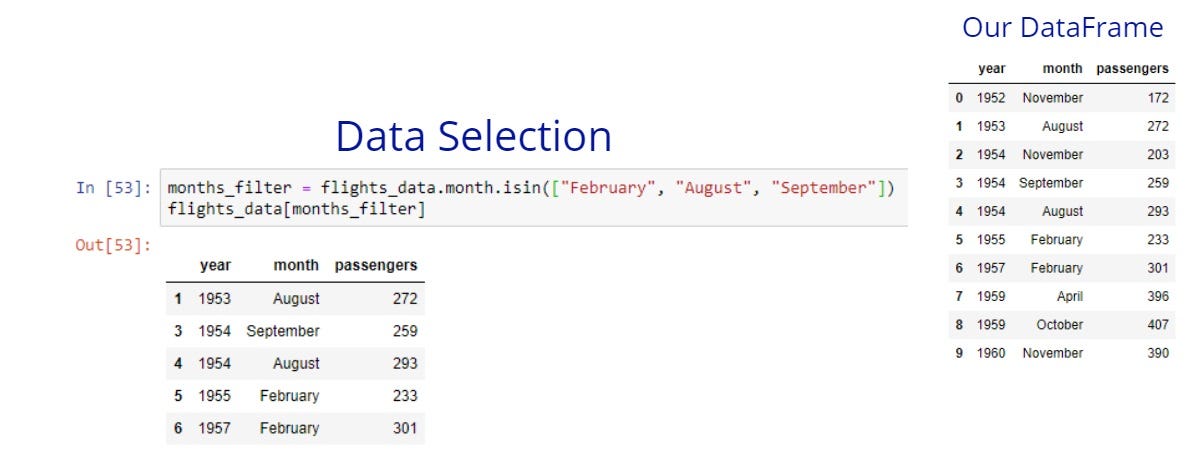Select the output row with September 259

point(295,331)
